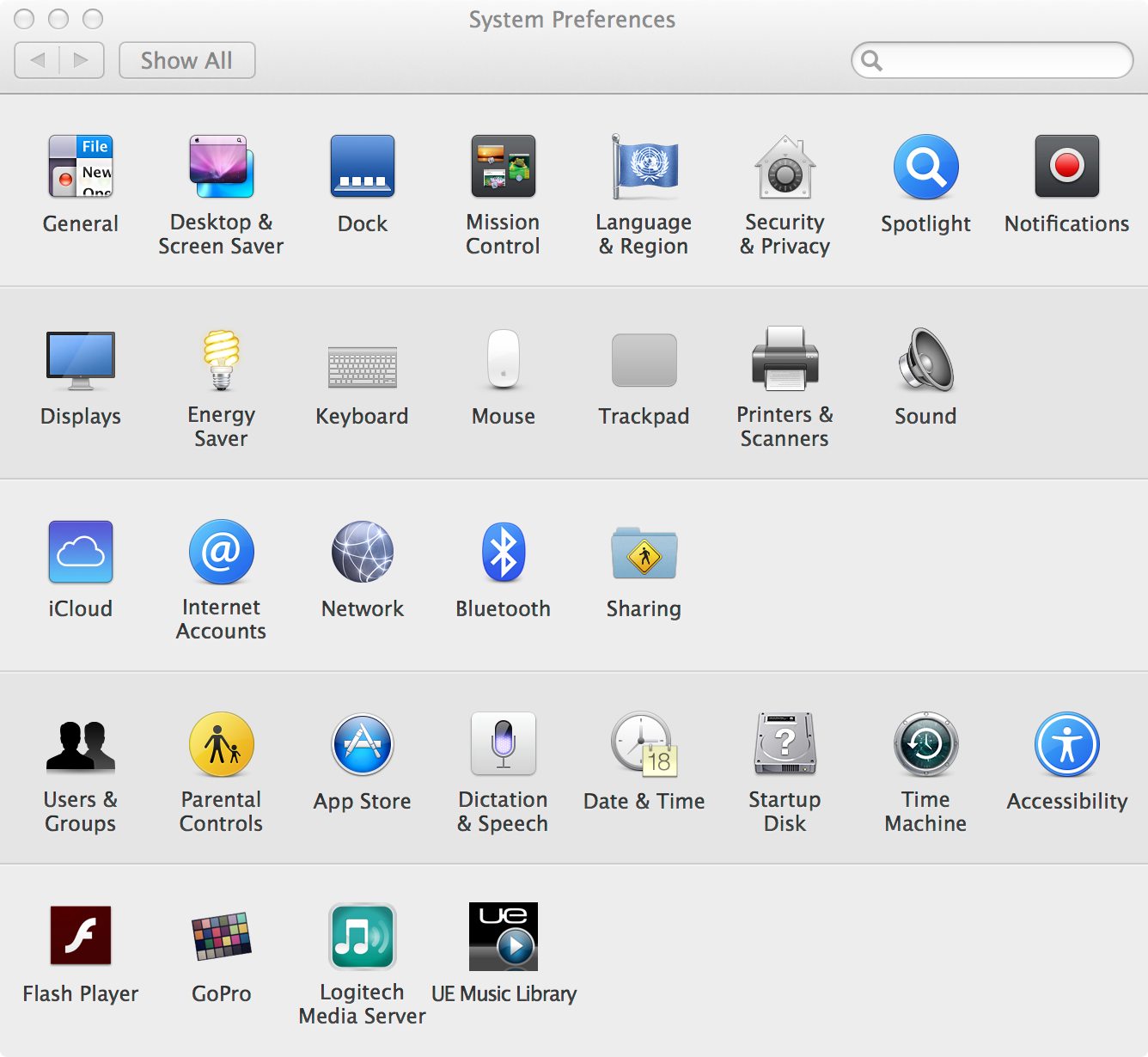
Task: Select Security & Privacy pane
Action: click(x=785, y=167)
